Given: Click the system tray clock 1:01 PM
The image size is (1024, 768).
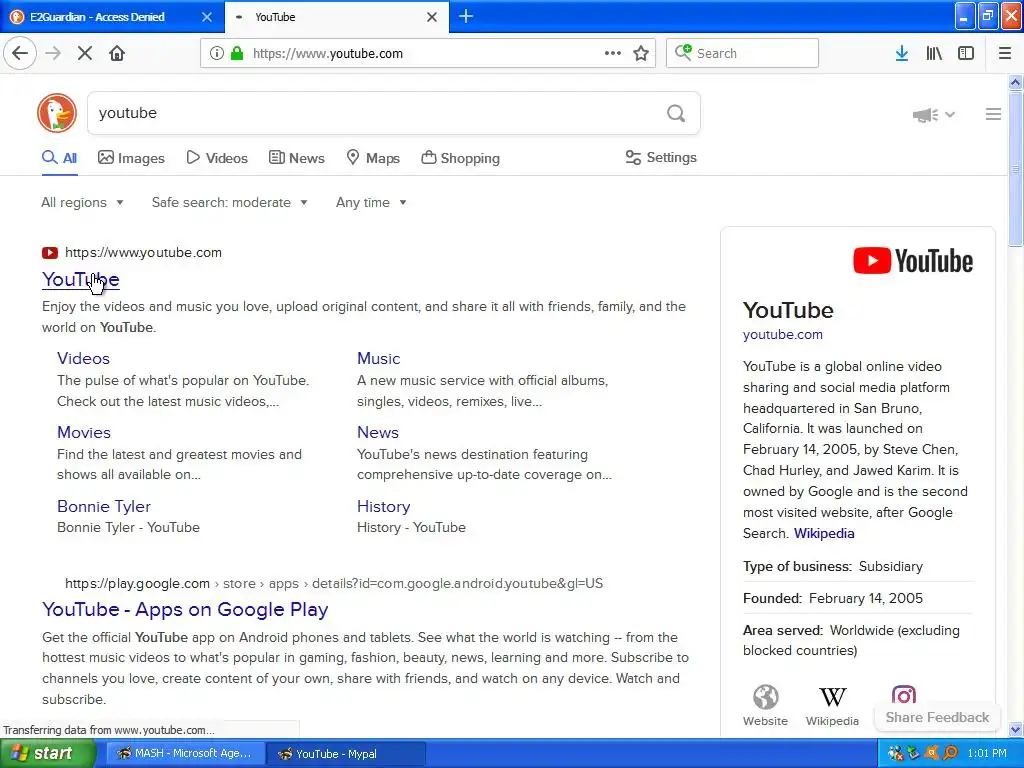Looking at the screenshot, I should 987,754.
